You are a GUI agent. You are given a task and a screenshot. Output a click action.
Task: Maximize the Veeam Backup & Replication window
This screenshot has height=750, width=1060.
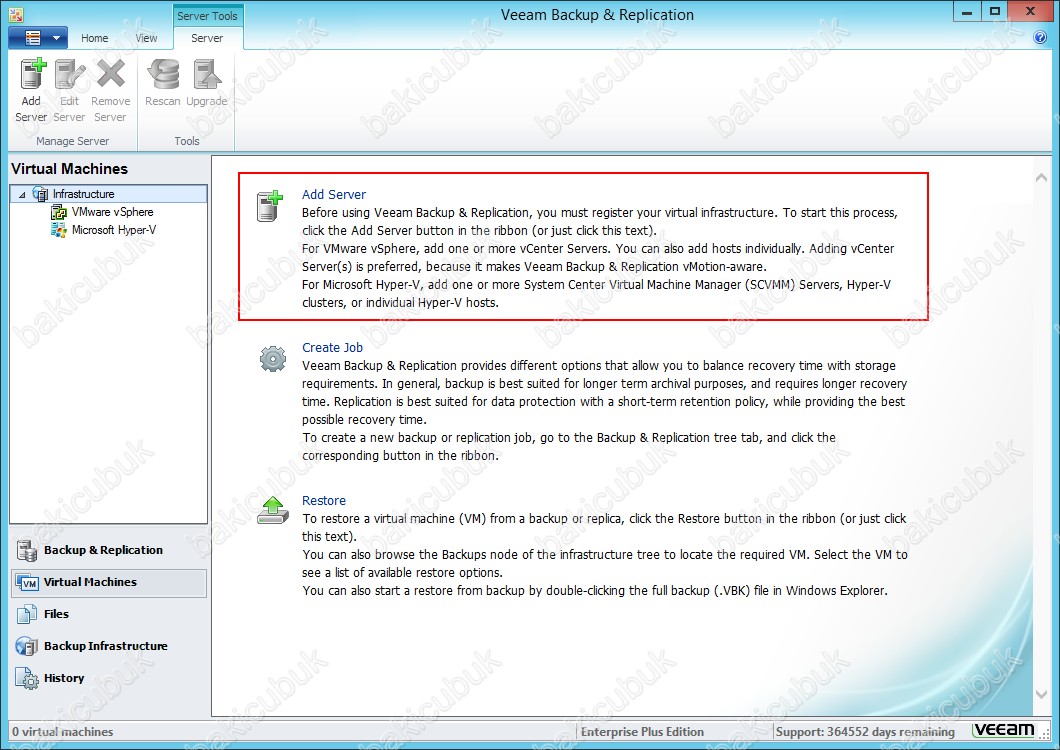(x=994, y=11)
